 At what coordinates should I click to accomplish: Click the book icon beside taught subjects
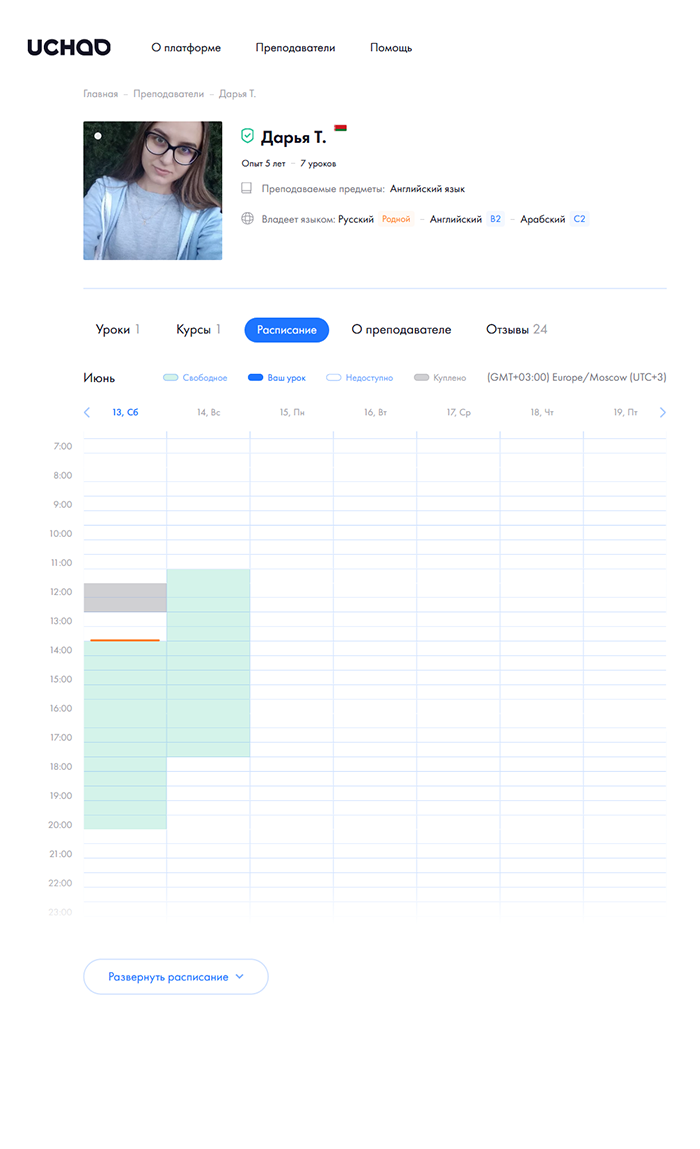coord(247,188)
